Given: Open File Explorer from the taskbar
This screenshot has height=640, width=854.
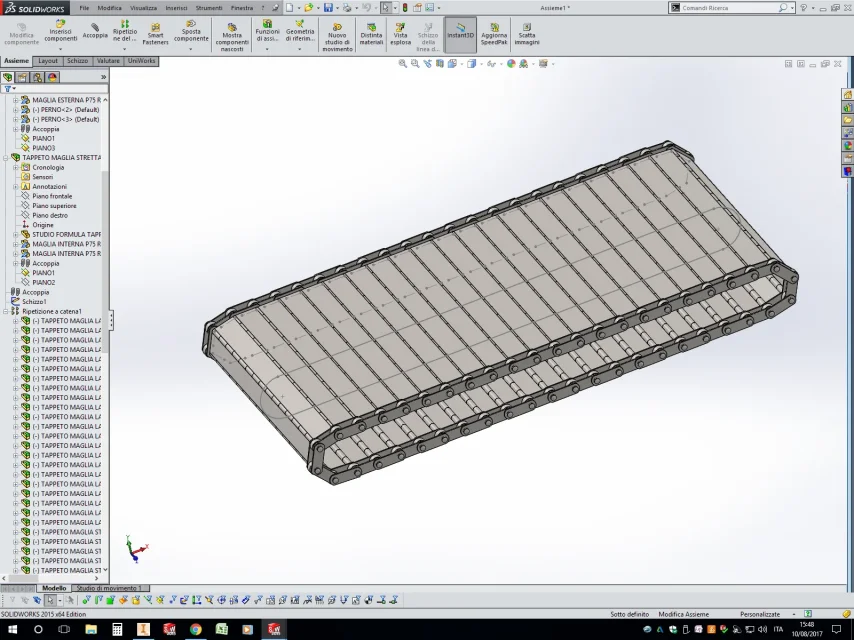Looking at the screenshot, I should (x=90, y=629).
